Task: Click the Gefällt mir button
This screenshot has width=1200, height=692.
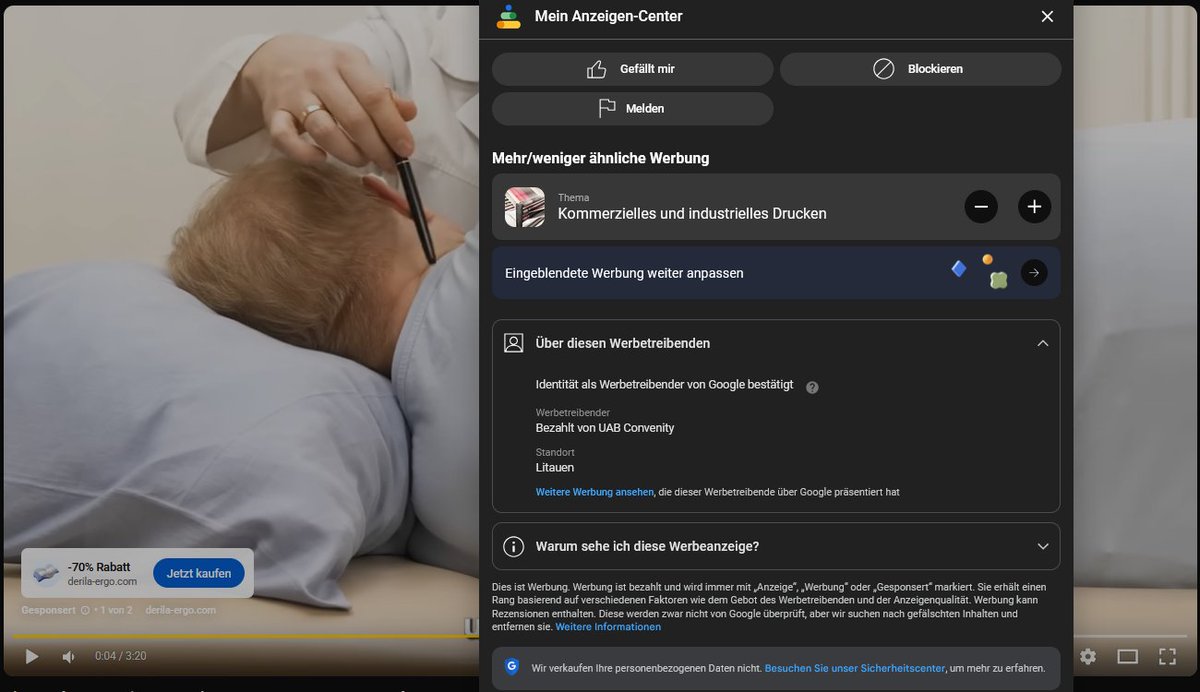Action: 632,69
